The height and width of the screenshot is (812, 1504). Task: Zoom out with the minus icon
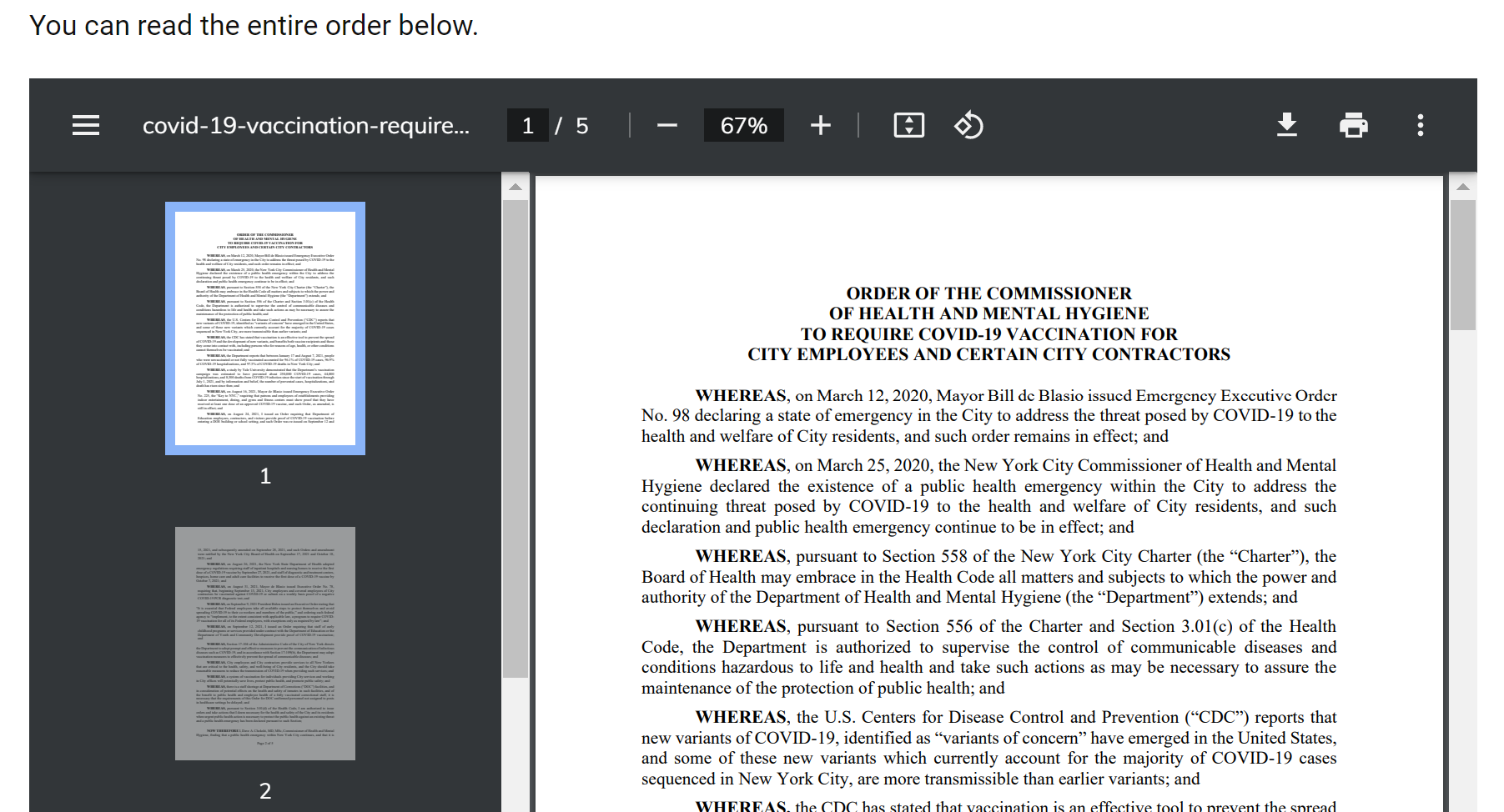click(666, 125)
